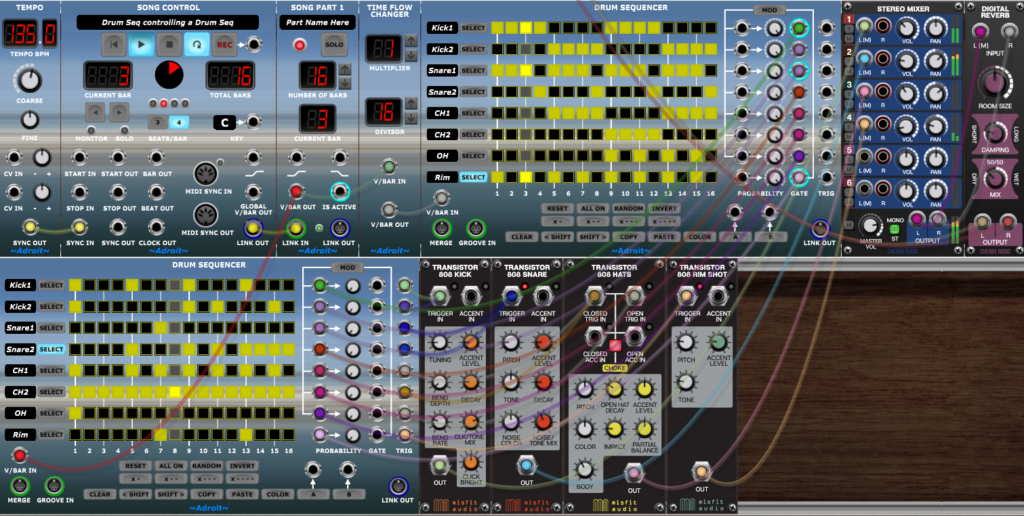This screenshot has width=1024, height=516.
Task: Click the Stereo Mixer output L jack
Action: 918,219
